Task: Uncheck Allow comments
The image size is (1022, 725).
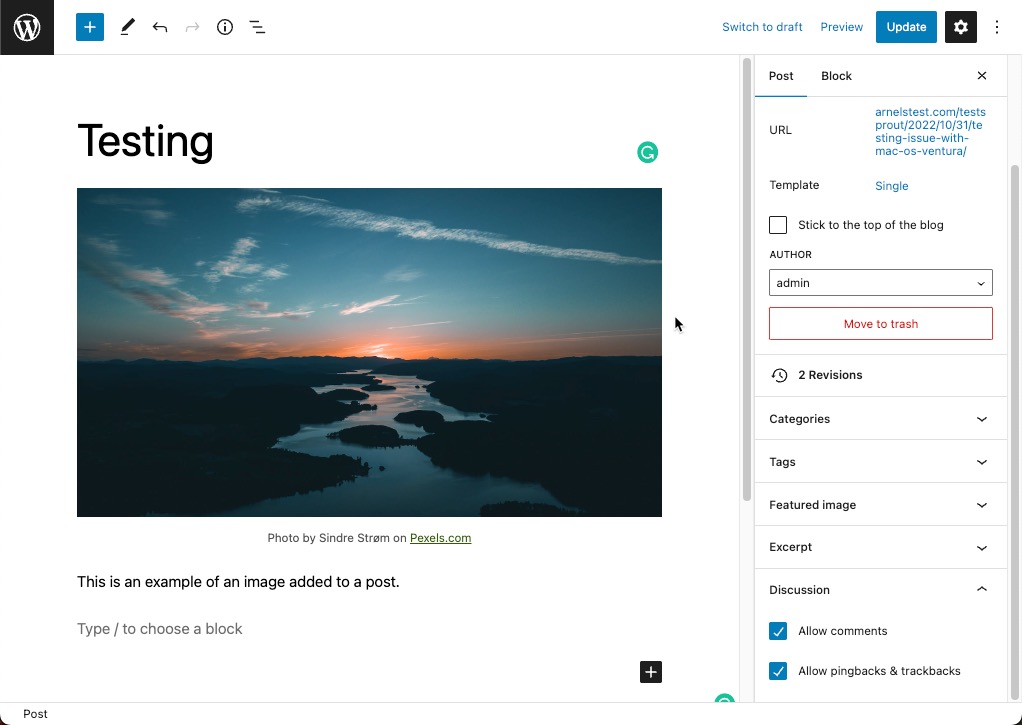Action: click(x=778, y=631)
